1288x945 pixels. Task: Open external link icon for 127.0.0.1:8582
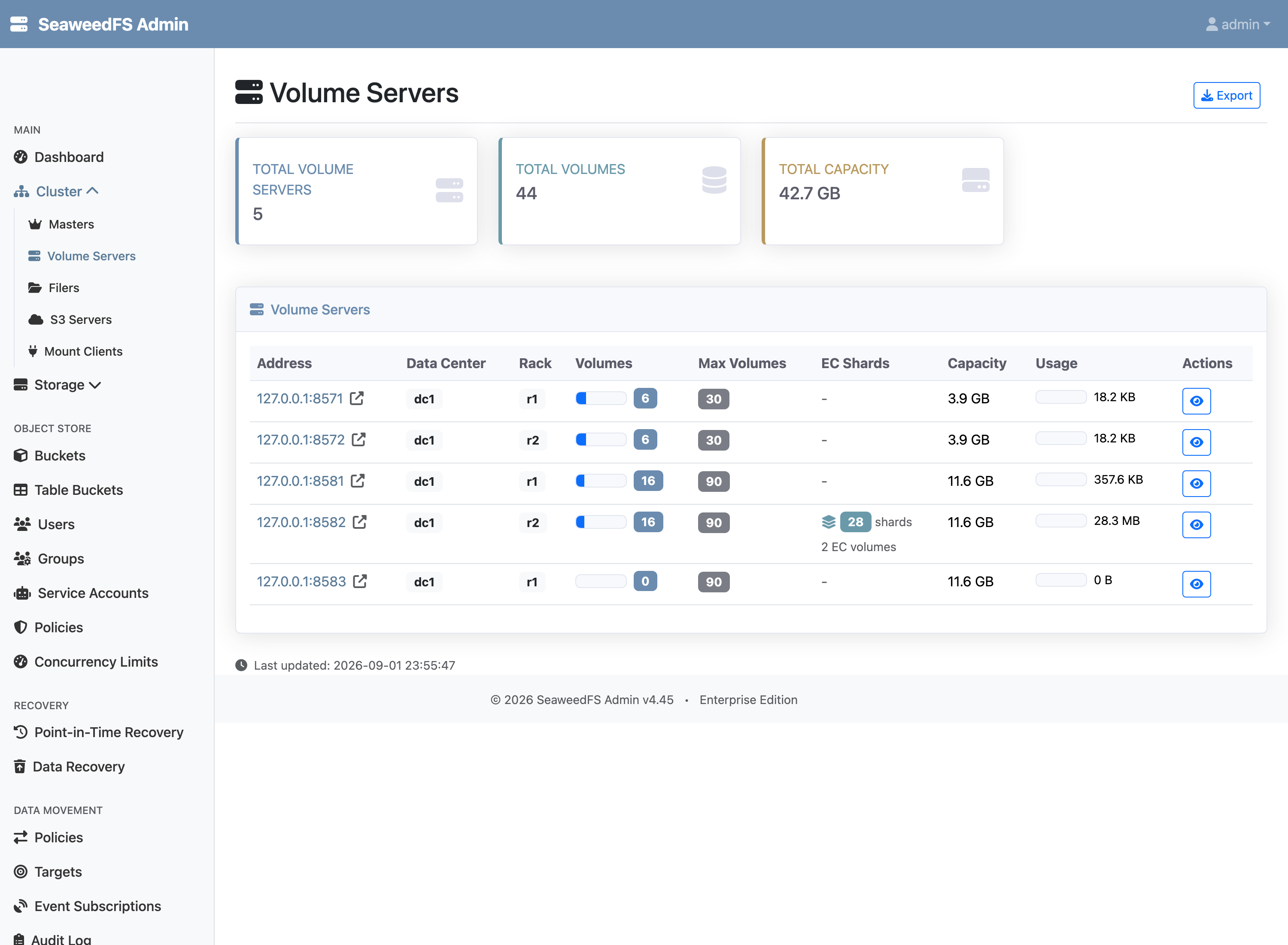click(360, 522)
